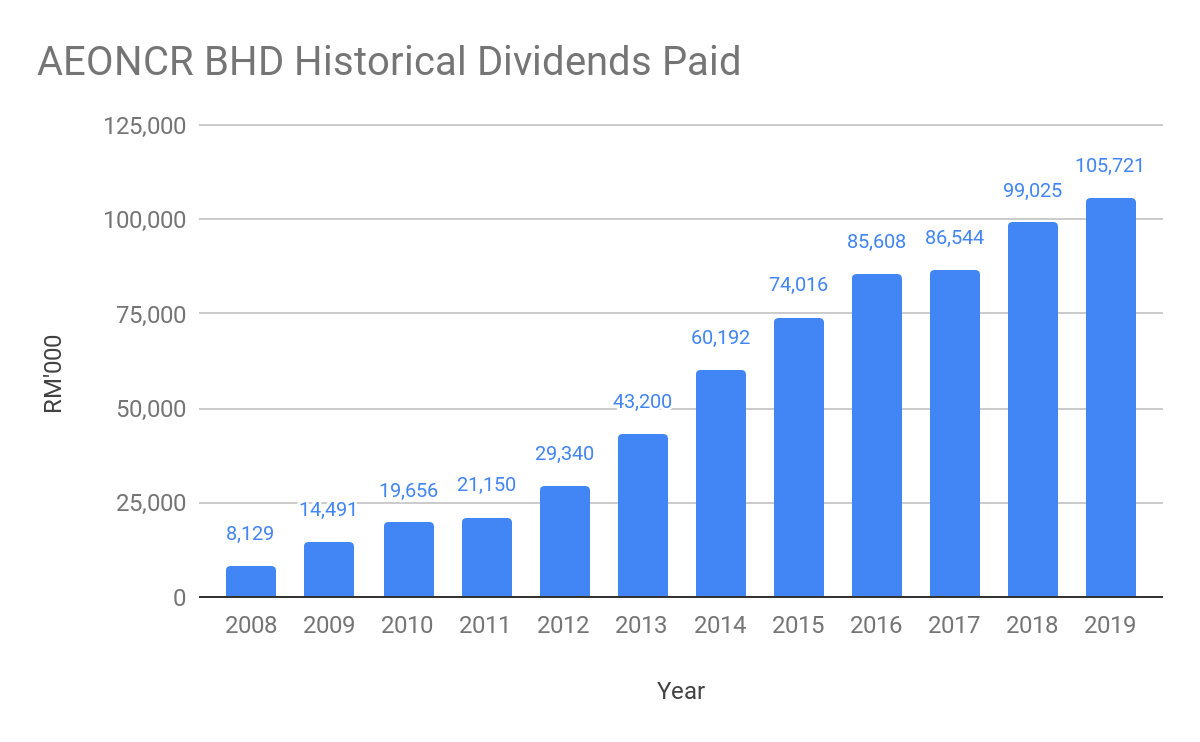Select the 2013 dividend bar
Viewport: 1200px width, 742px height.
pyautogui.click(x=641, y=516)
